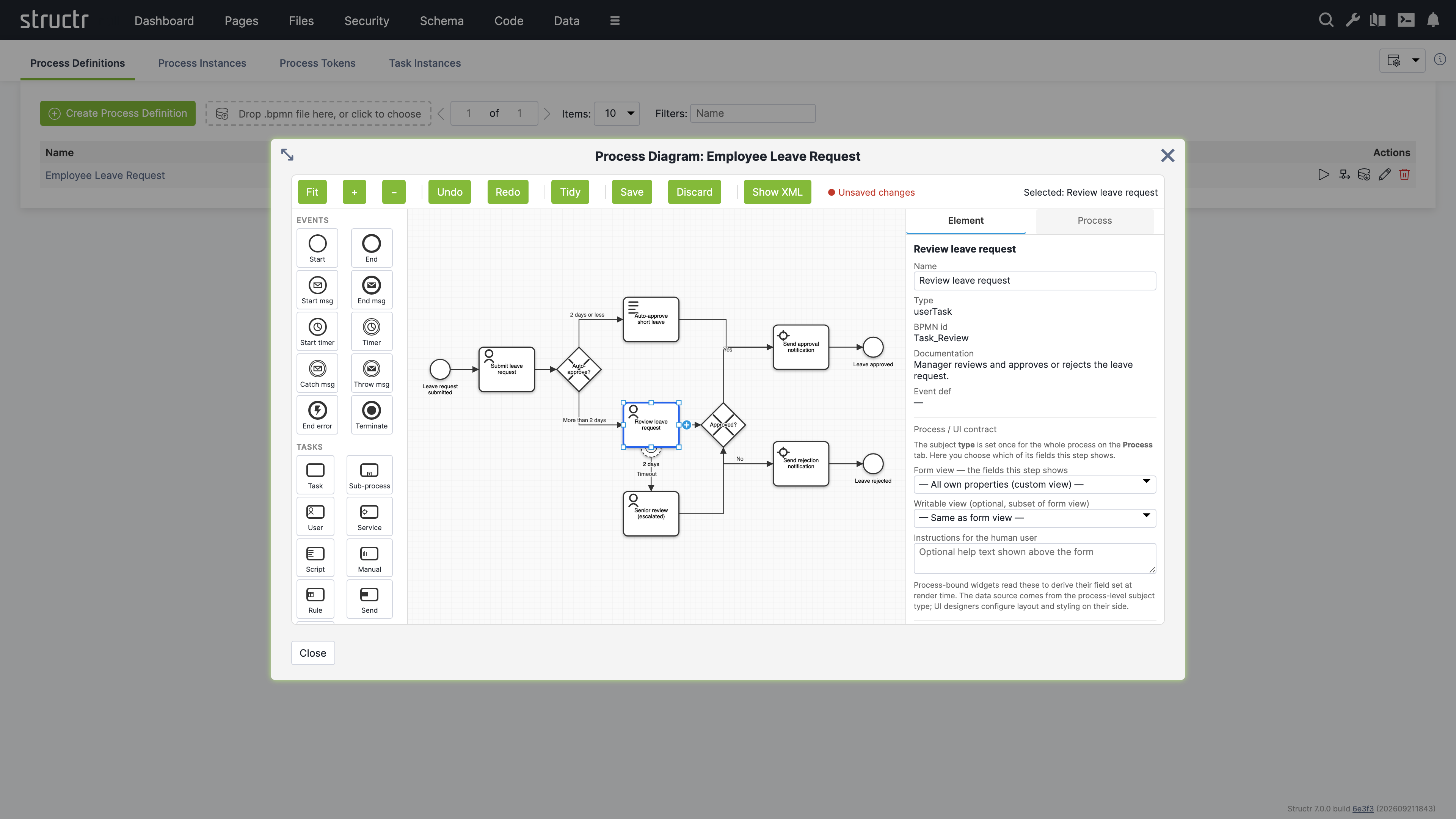
Task: Select the Sub-process task palette icon
Action: point(369,475)
